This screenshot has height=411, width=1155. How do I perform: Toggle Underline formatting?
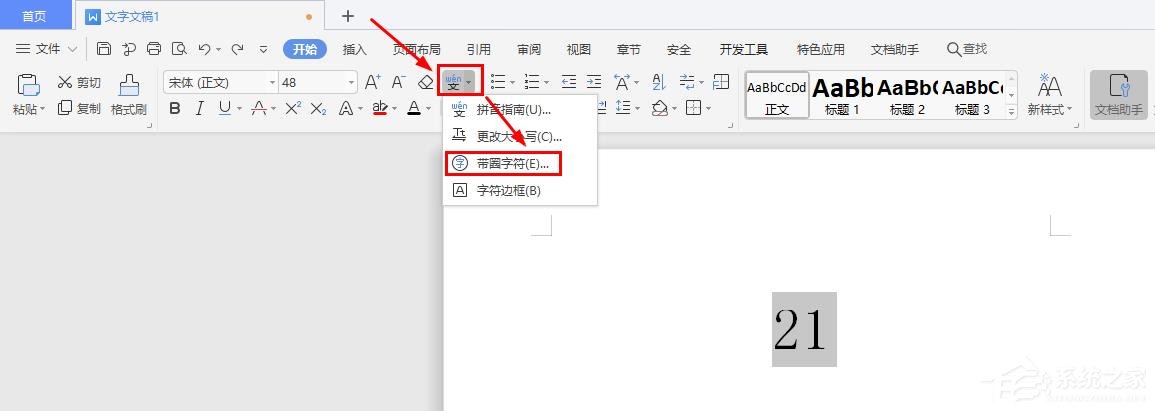pos(224,108)
